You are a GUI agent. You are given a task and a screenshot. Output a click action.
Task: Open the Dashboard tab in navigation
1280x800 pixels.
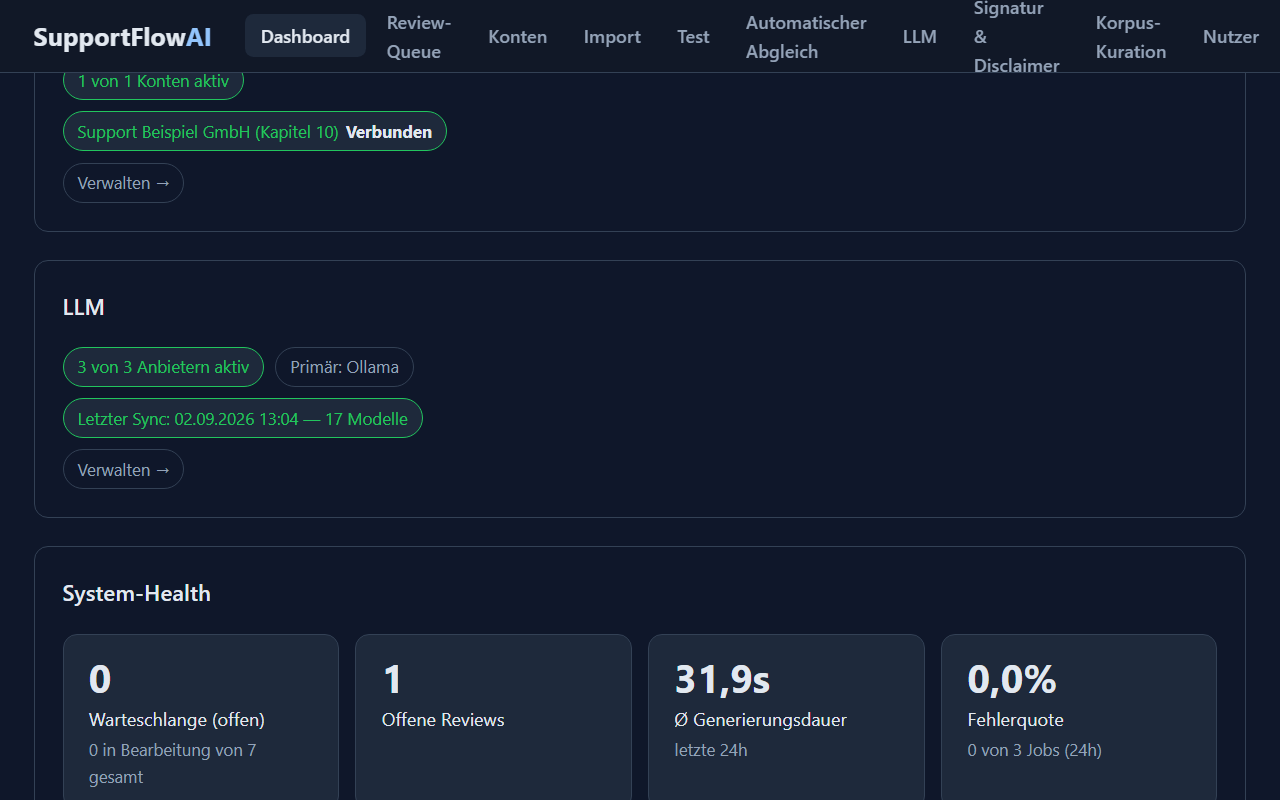305,36
